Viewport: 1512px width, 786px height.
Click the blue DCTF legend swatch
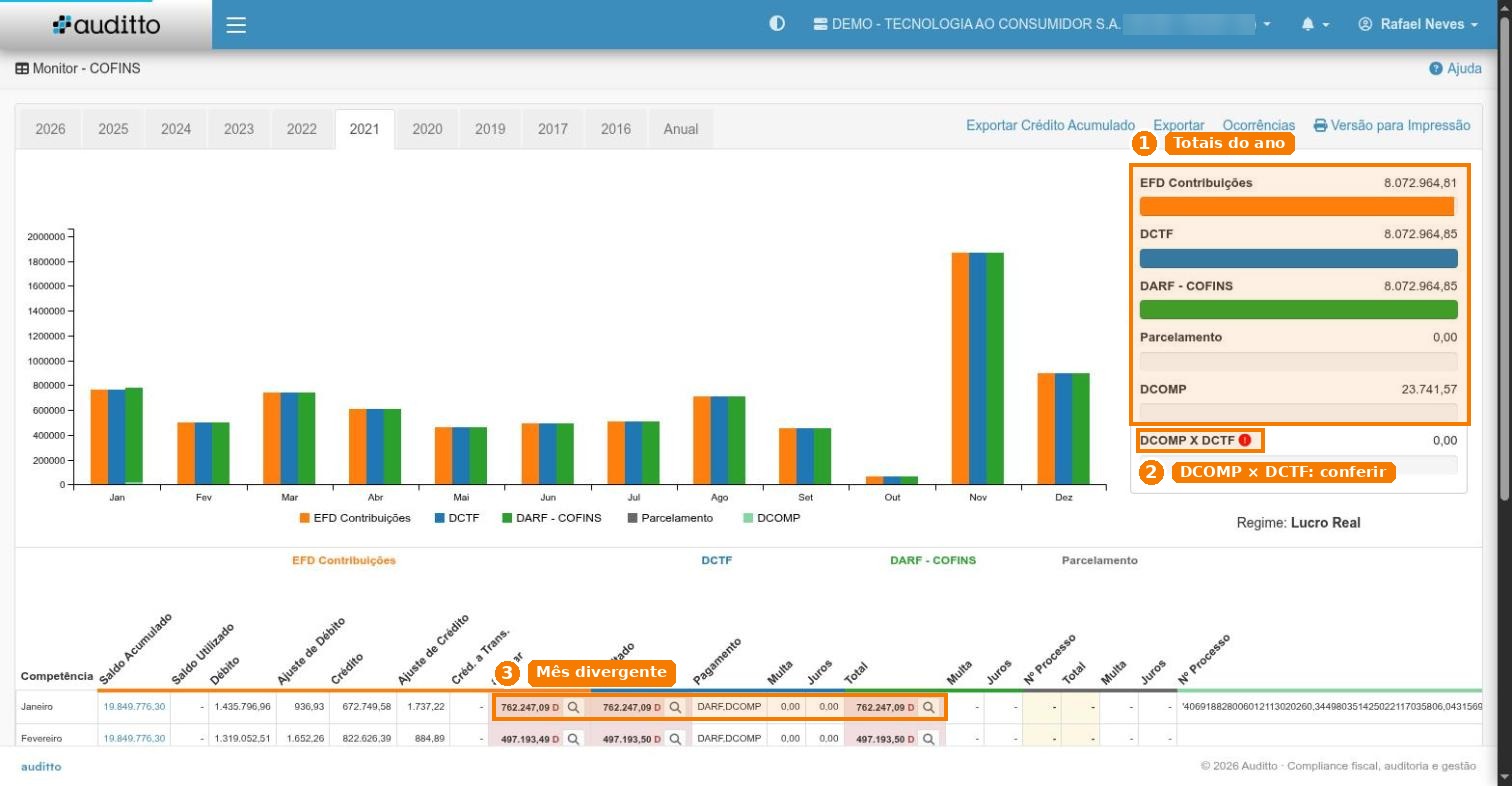[439, 518]
